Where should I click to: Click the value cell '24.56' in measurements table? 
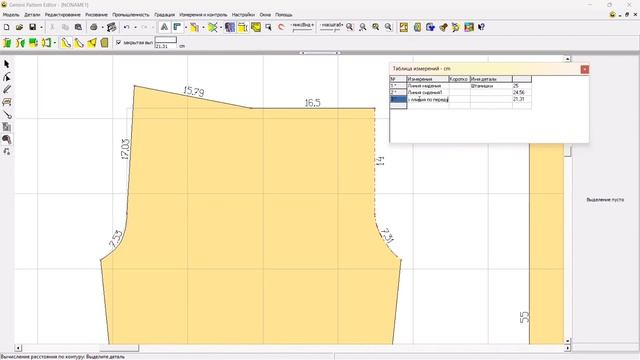(522, 93)
